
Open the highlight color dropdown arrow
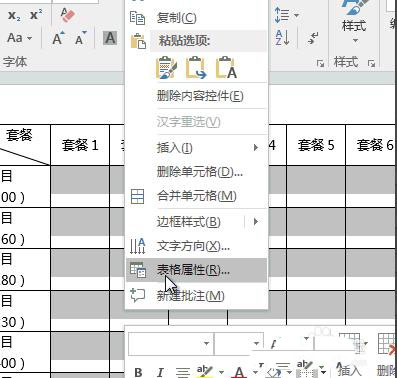[221, 372]
